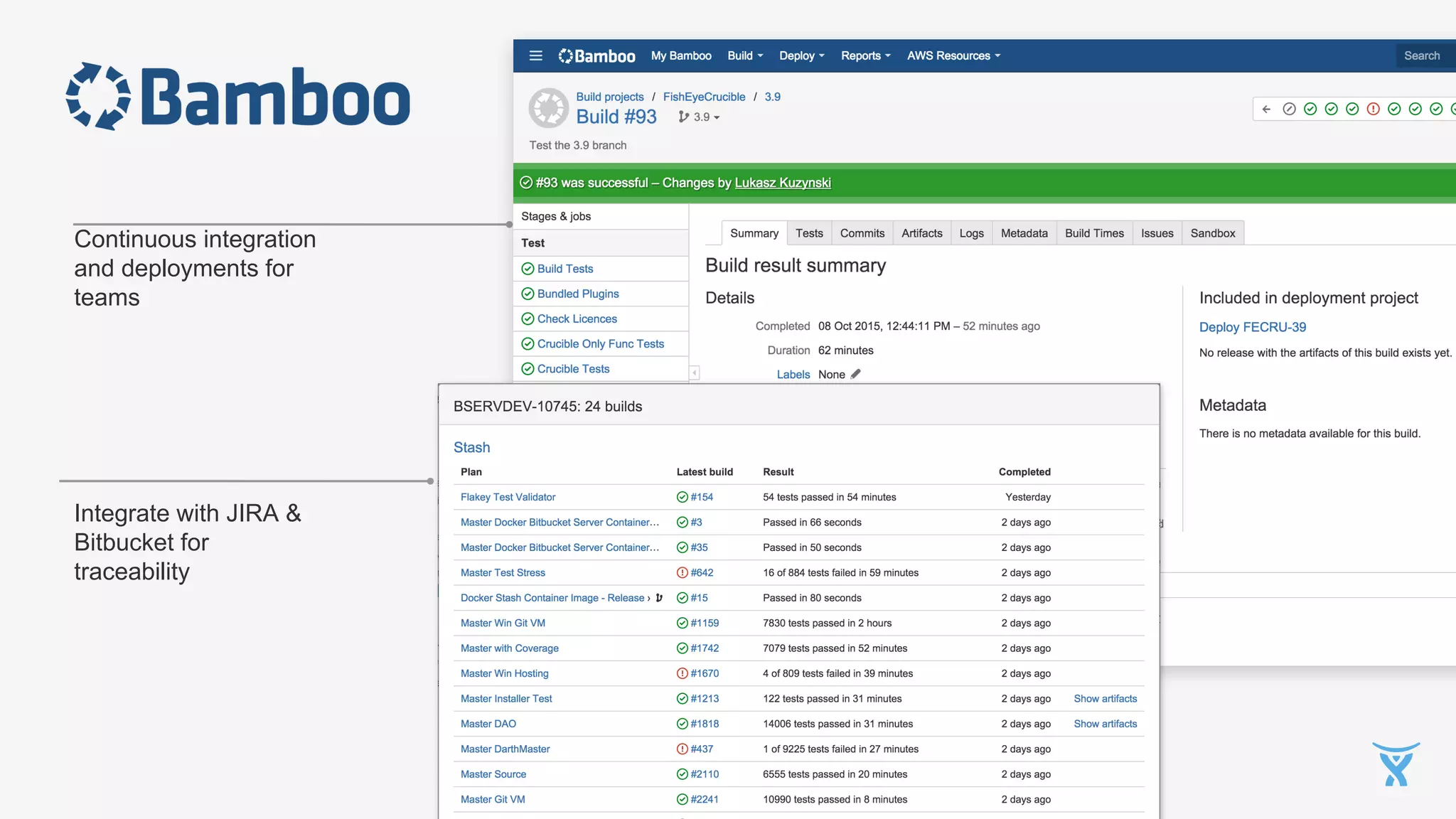Select the grey not-built icon in history navigator
This screenshot has height=819, width=1456.
[x=1289, y=109]
